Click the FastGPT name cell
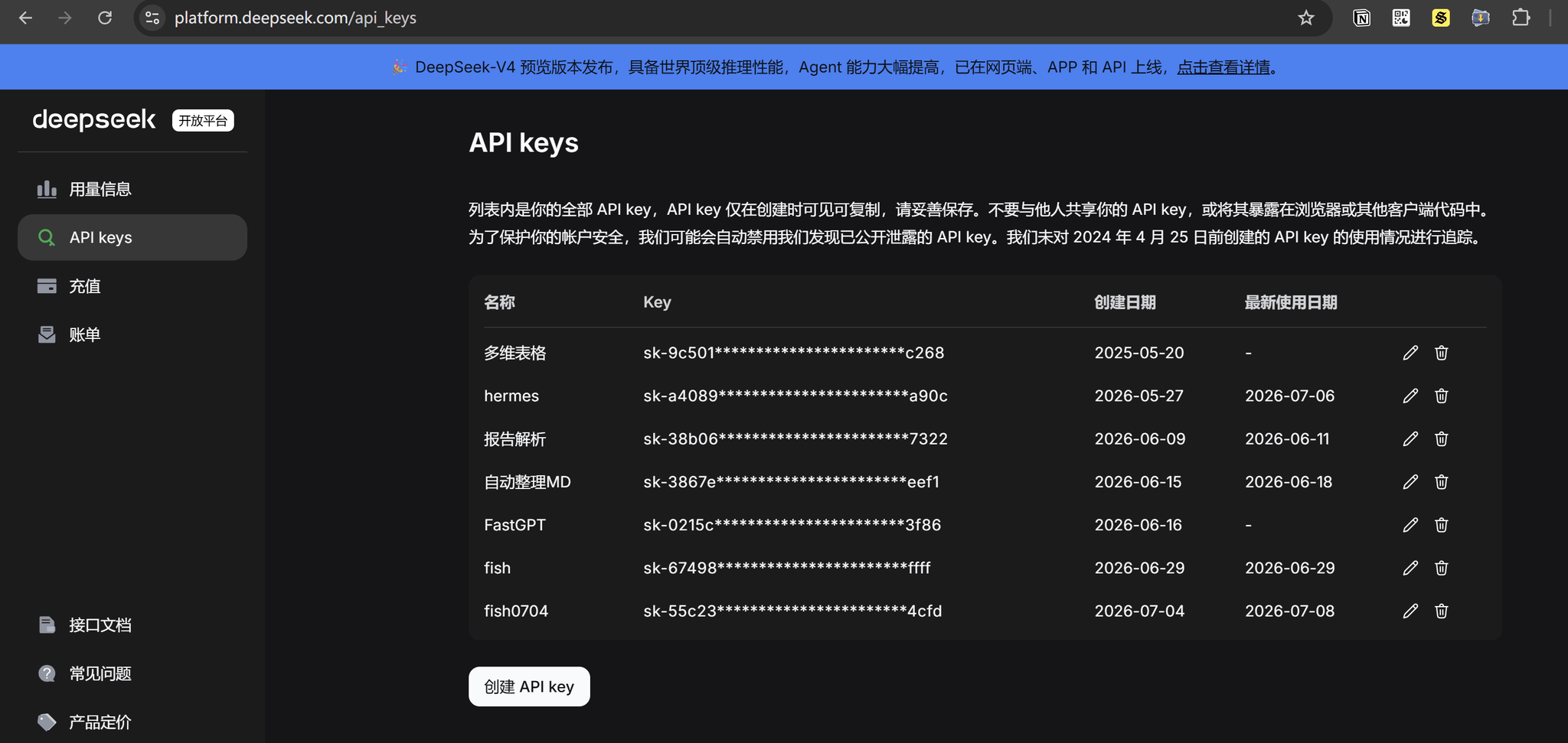1568x743 pixels. click(514, 525)
